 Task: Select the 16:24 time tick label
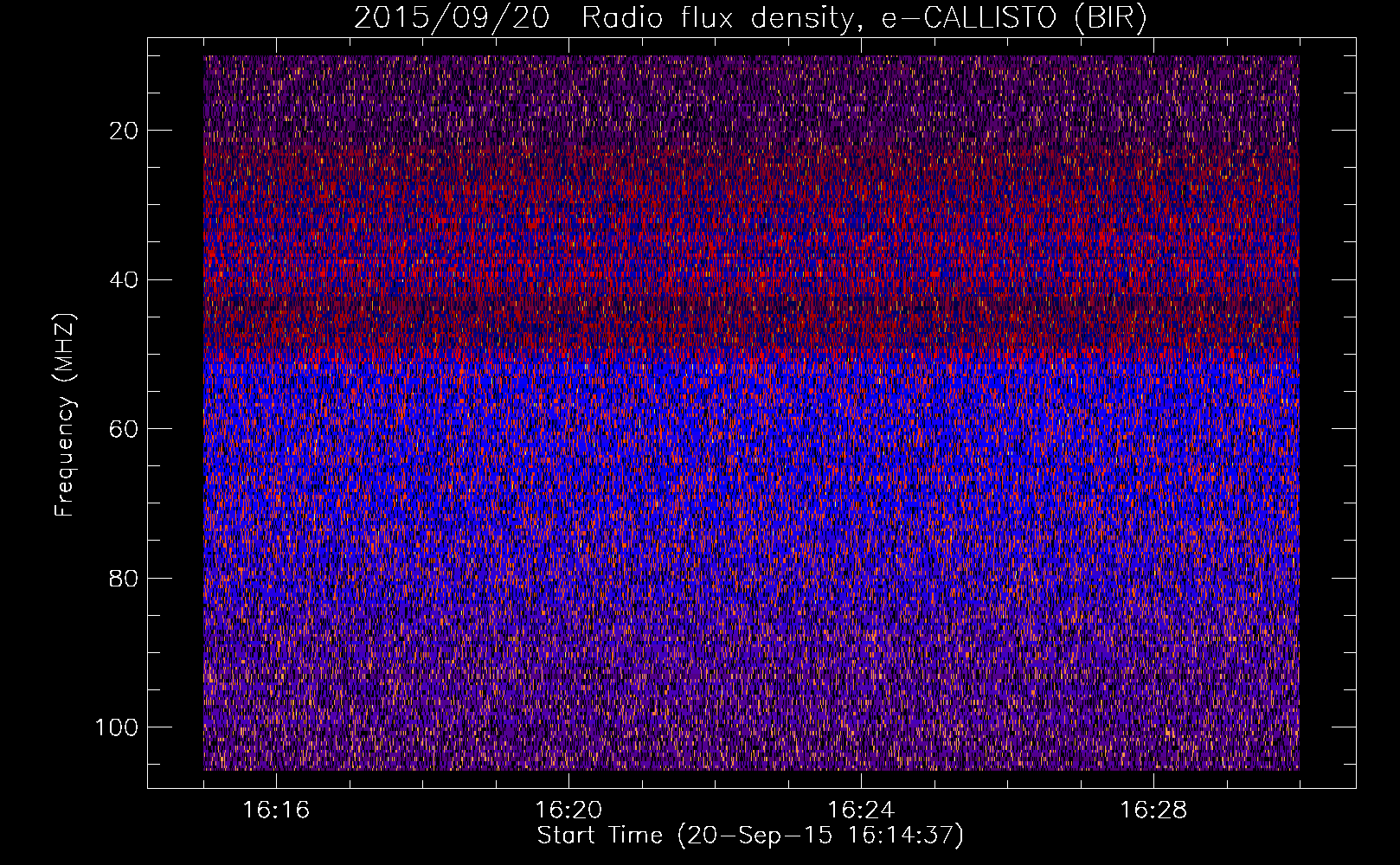coord(861,811)
